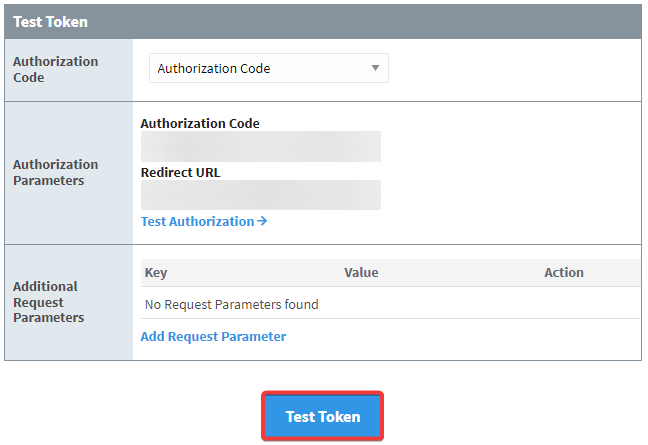This screenshot has width=648, height=445.
Task: Click the Action column header
Action: (x=564, y=273)
